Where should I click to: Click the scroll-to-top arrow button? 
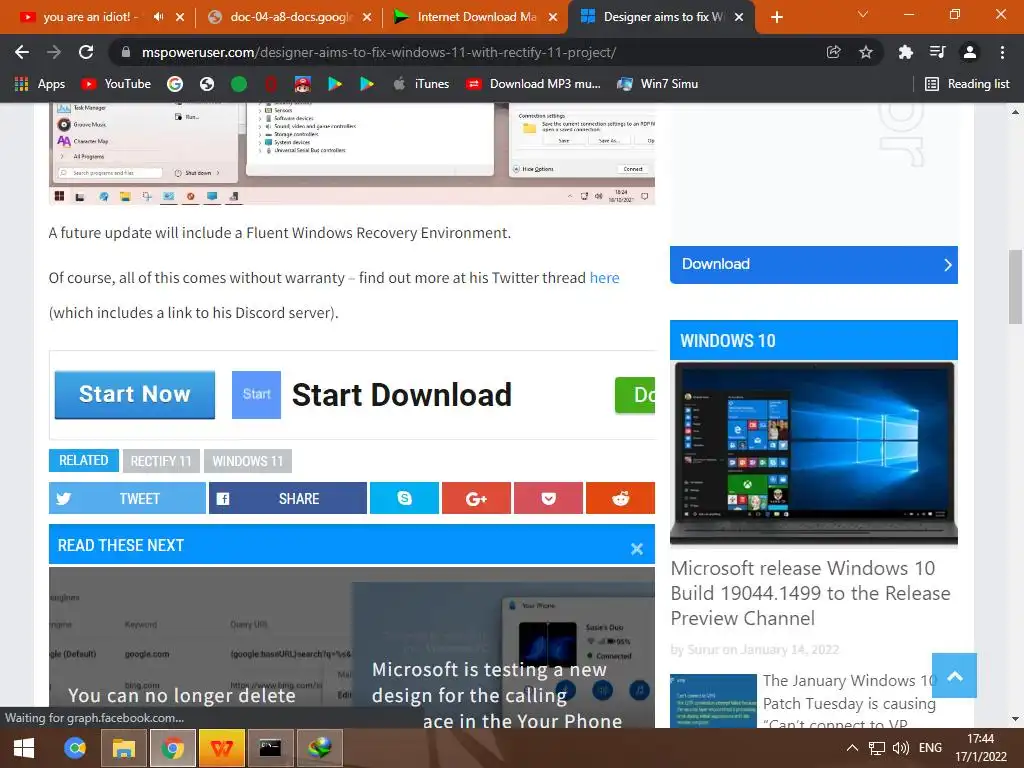[x=954, y=676]
